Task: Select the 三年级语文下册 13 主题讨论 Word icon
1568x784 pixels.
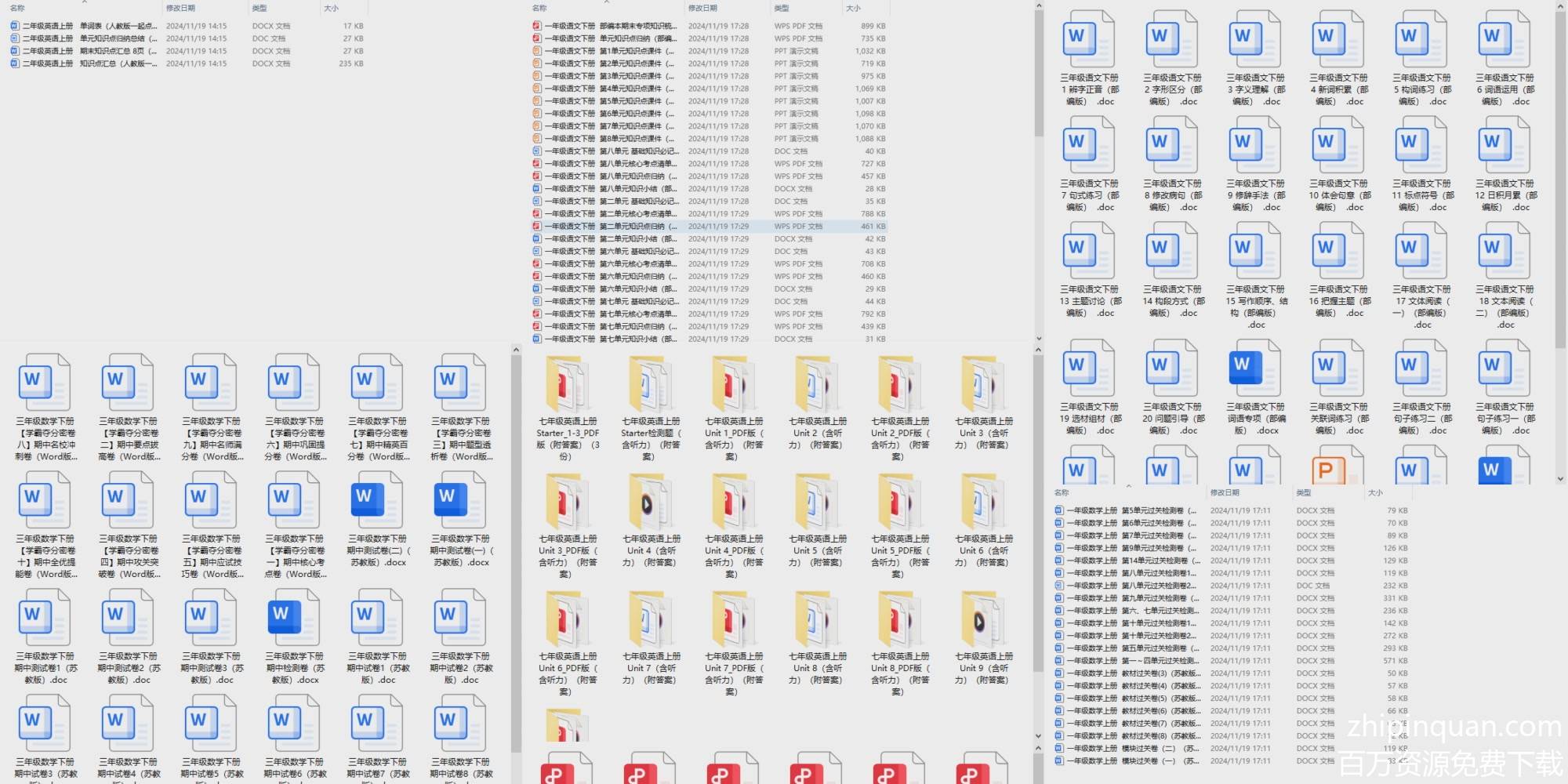Action: [x=1088, y=251]
